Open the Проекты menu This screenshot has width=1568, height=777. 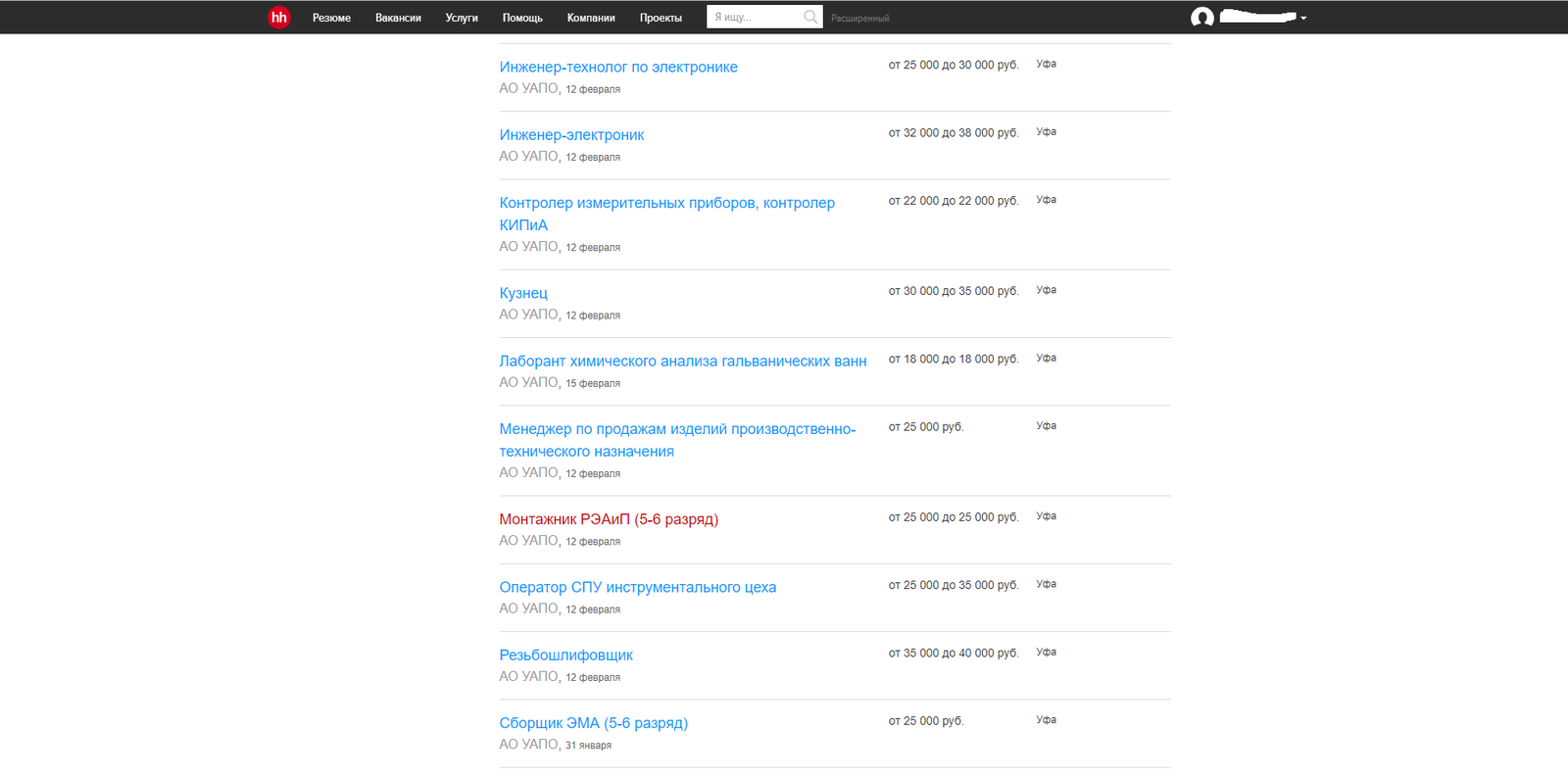click(661, 18)
